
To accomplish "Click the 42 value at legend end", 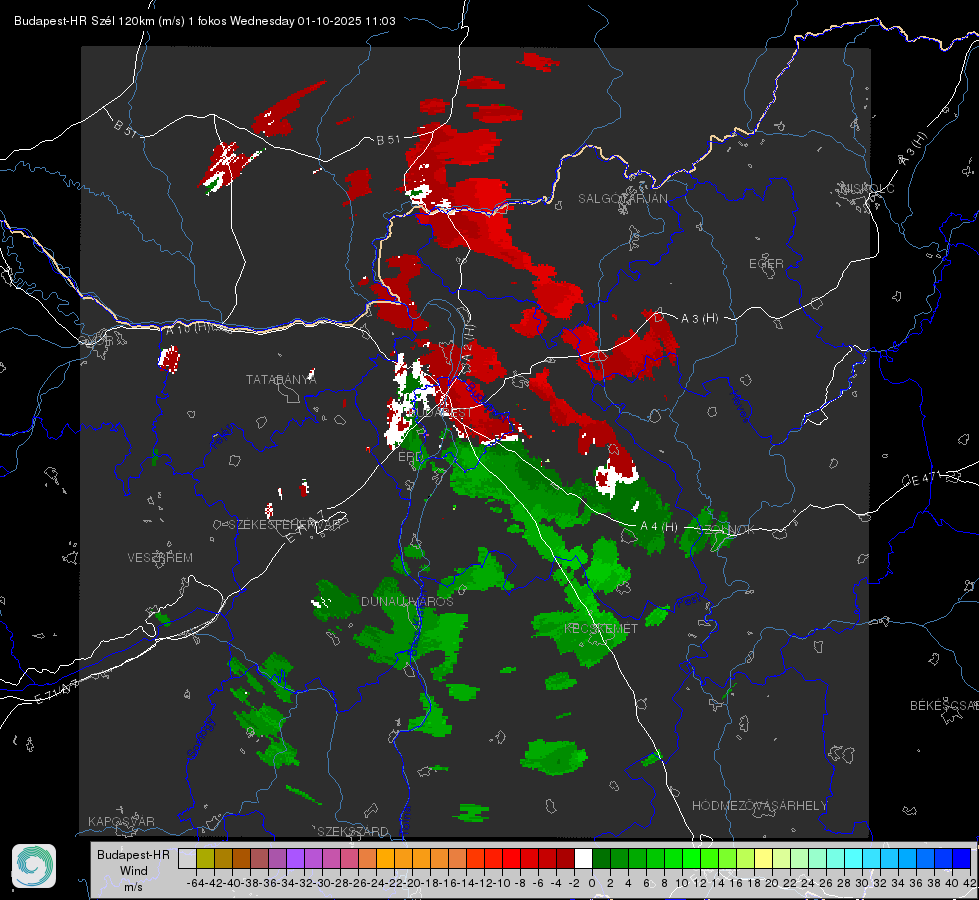I will point(970,883).
